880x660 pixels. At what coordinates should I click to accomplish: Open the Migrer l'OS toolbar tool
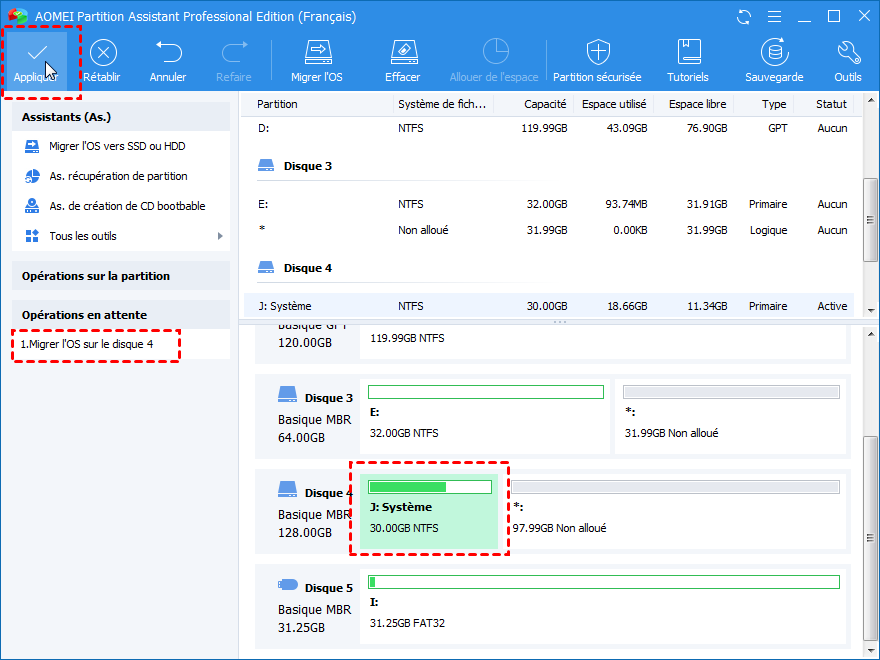tap(317, 62)
